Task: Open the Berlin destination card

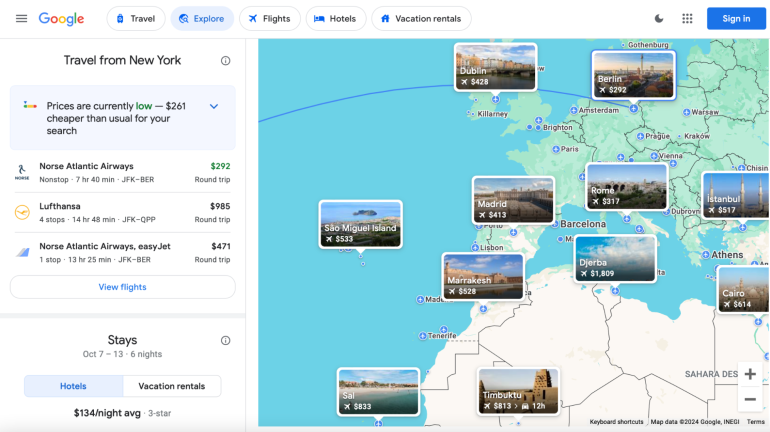Action: [632, 74]
